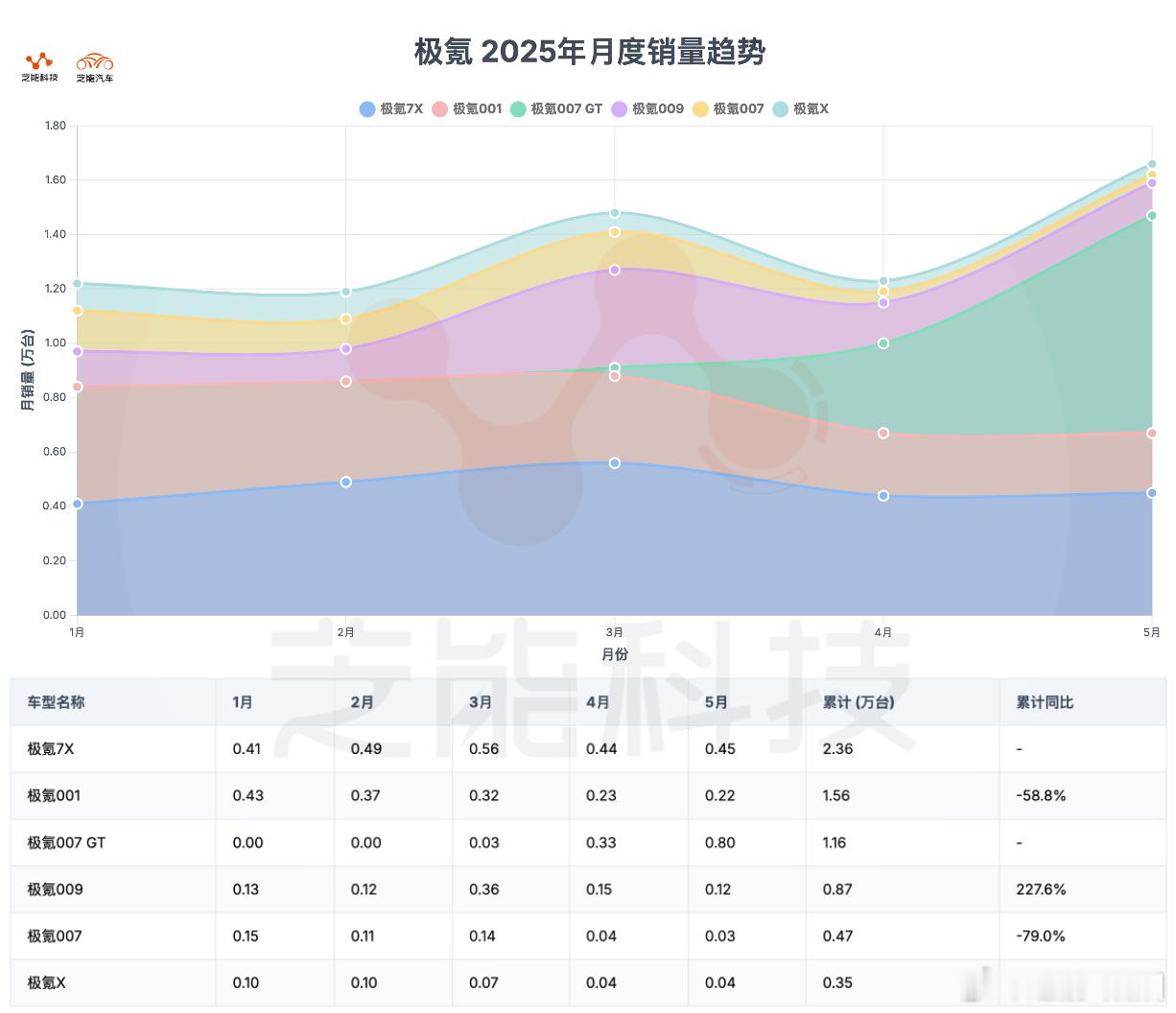Select the purple 极氪009 point at 3月
Screen dimensions: 1176x1013
tap(615, 270)
